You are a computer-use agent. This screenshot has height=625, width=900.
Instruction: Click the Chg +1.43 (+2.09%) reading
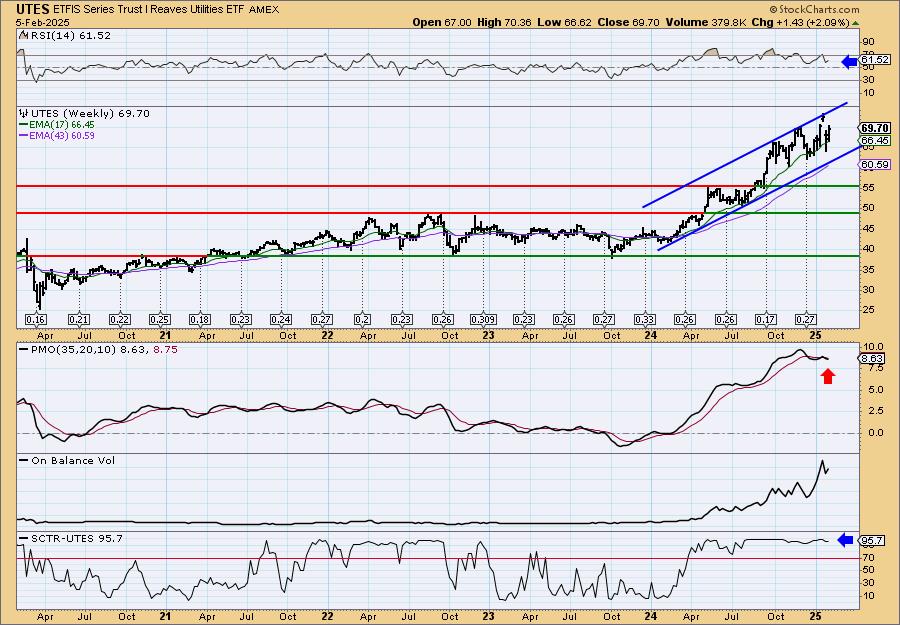point(800,22)
